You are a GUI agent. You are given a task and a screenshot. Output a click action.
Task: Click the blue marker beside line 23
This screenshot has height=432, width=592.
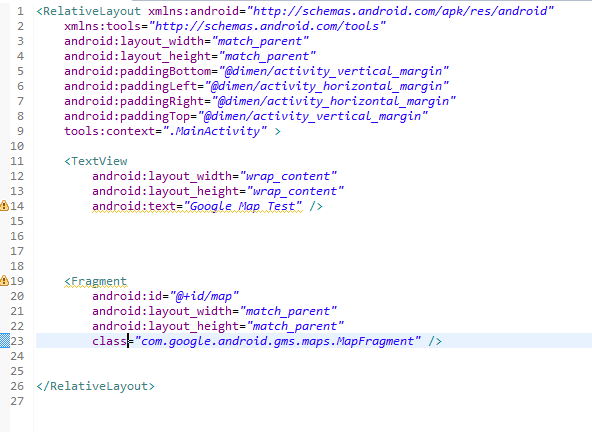click(x=5, y=341)
